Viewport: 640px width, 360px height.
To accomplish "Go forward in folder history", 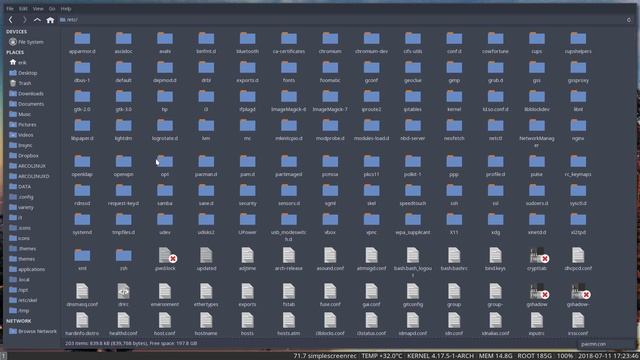I will coord(24,20).
